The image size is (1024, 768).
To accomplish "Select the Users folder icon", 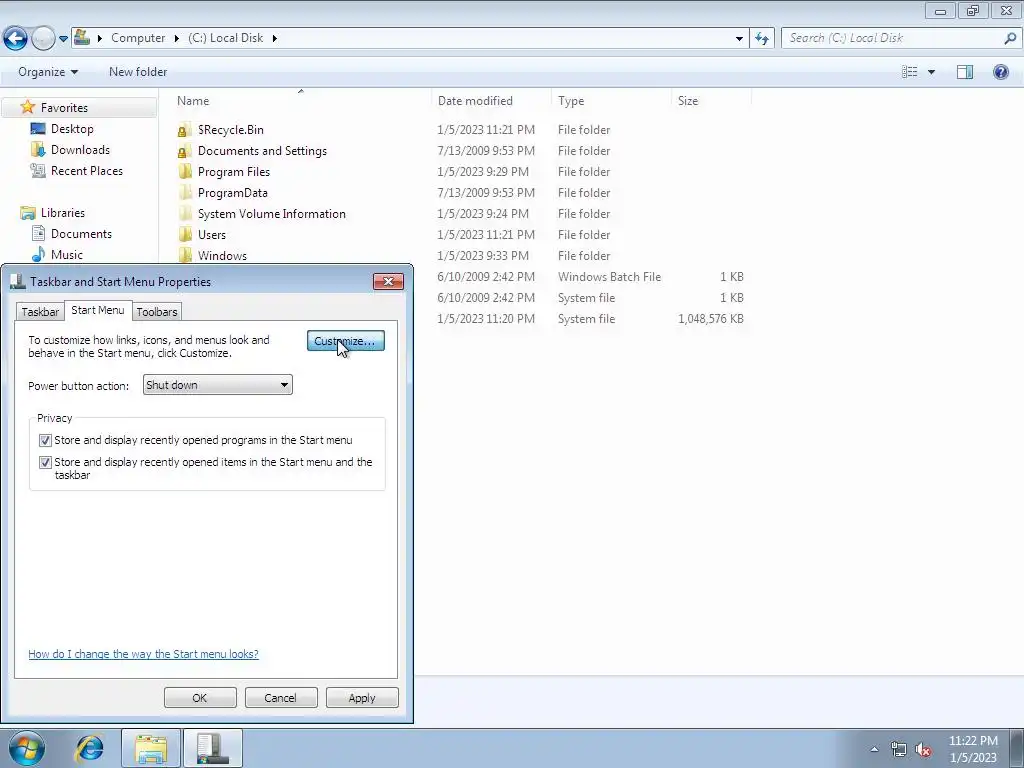I will point(185,234).
